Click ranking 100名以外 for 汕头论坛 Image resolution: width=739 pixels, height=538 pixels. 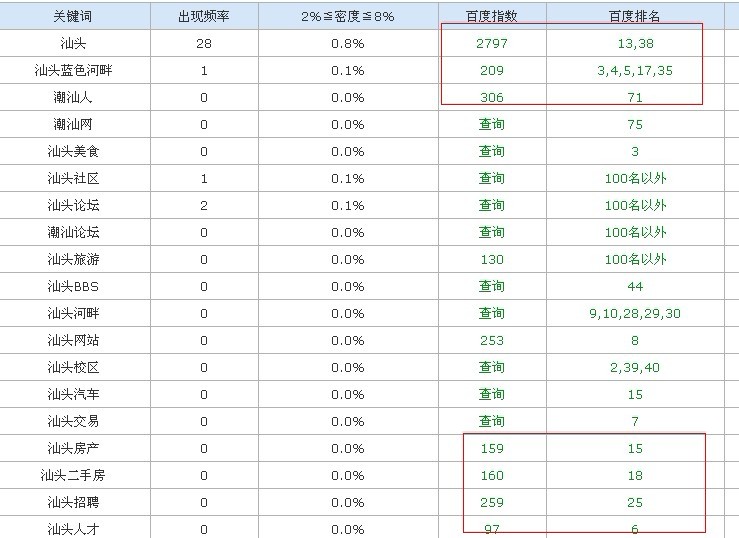[x=635, y=205]
